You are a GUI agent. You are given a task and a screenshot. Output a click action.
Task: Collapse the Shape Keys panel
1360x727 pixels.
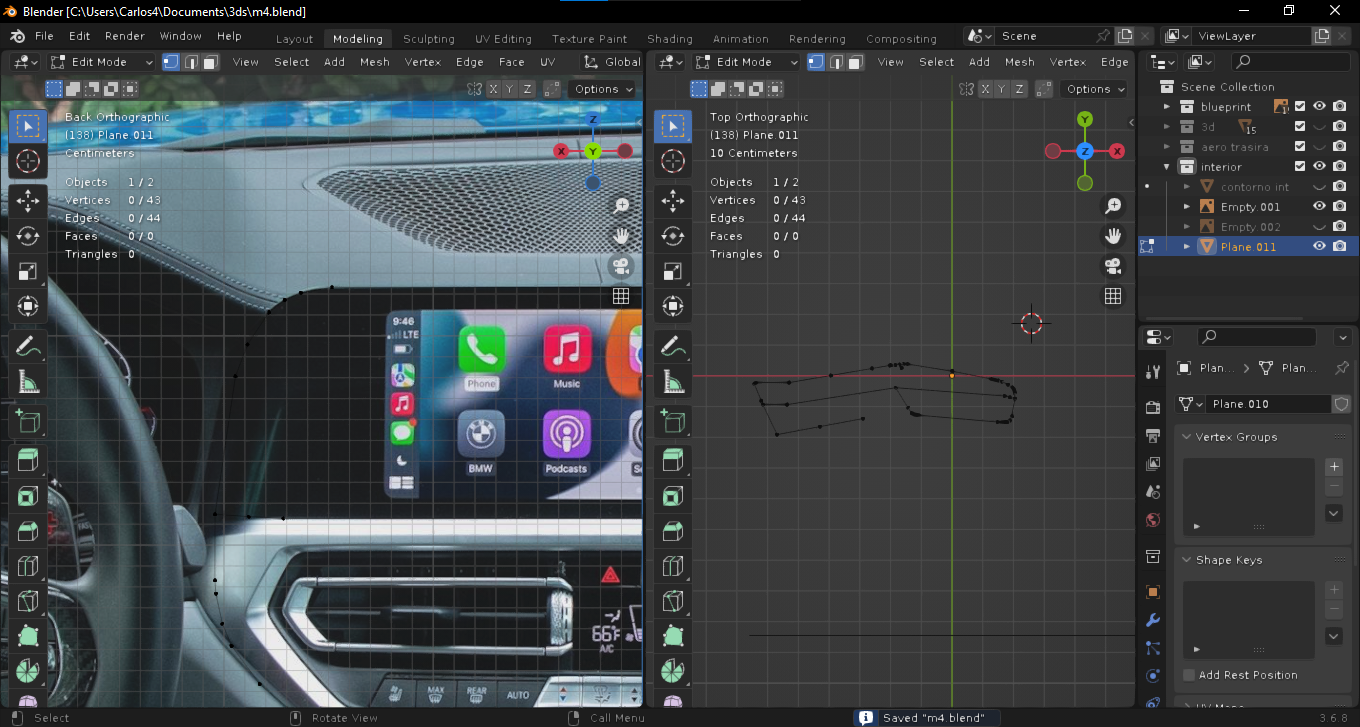pyautogui.click(x=1187, y=560)
